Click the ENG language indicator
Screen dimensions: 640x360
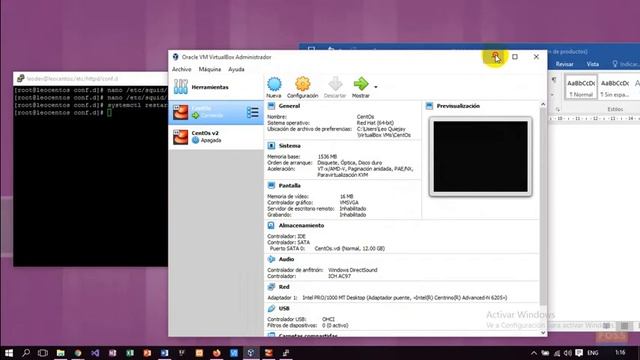[593, 353]
